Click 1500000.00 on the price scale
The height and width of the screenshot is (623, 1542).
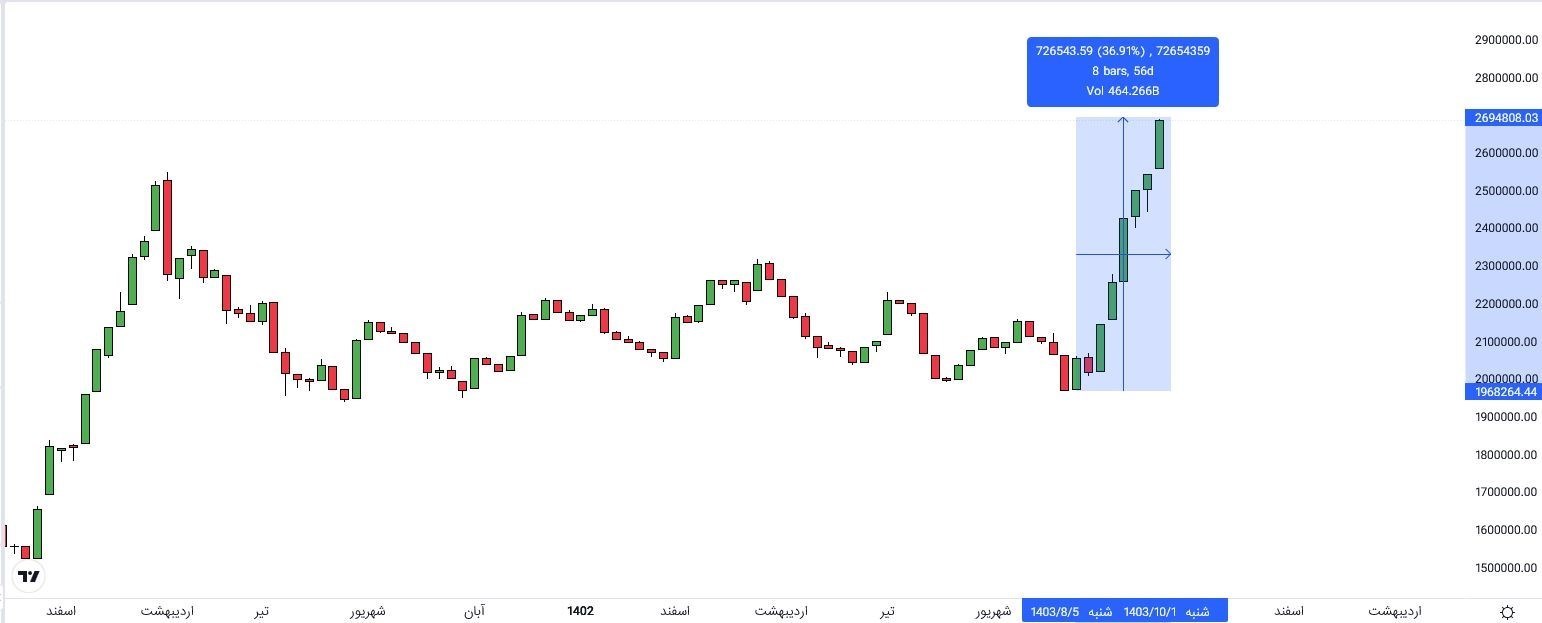pos(1505,568)
